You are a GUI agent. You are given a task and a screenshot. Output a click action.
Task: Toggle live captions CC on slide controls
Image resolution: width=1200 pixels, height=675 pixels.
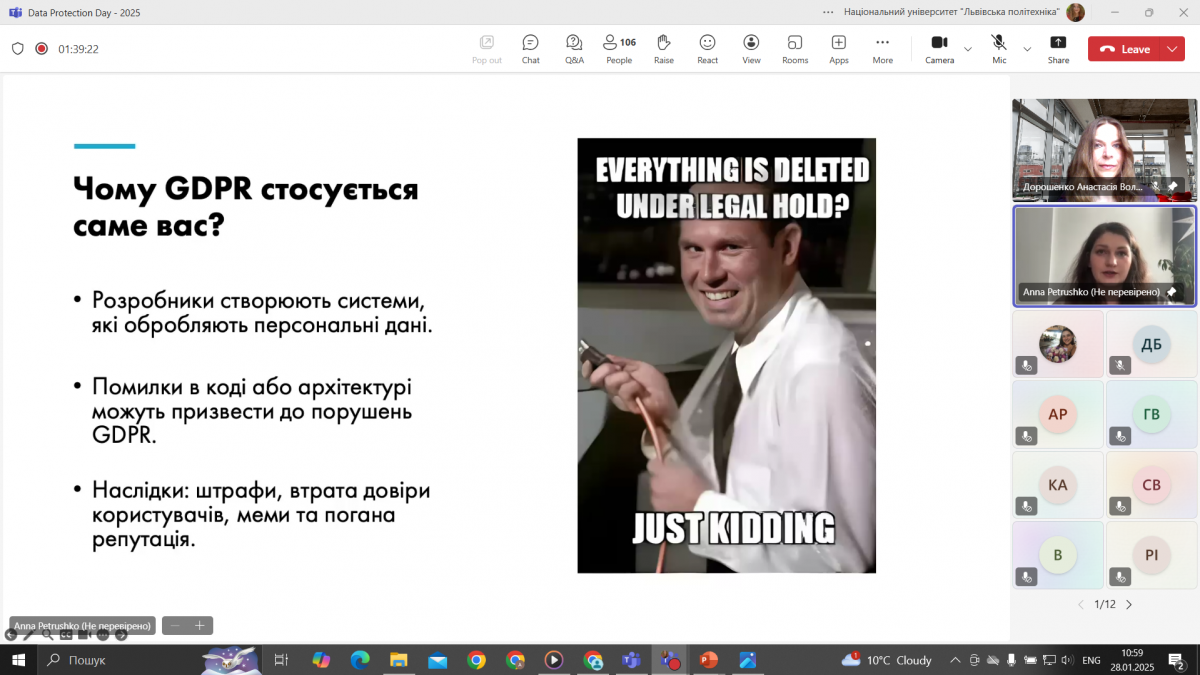(66, 635)
